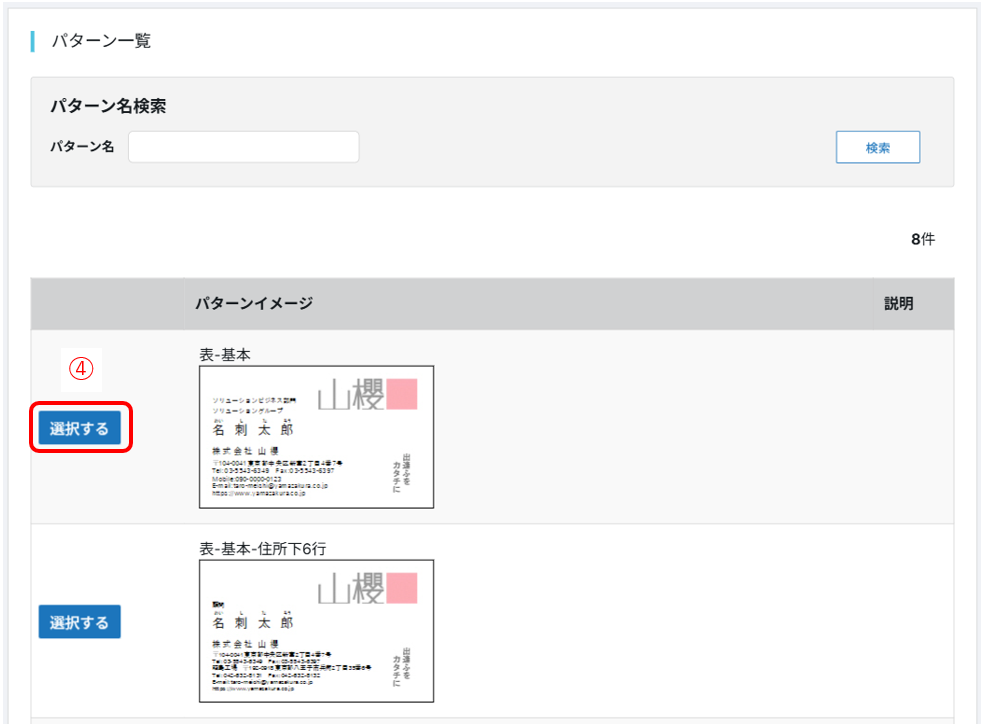The image size is (983, 727).
Task: Select the 表-基本 pattern with 選択する
Action: 80,429
